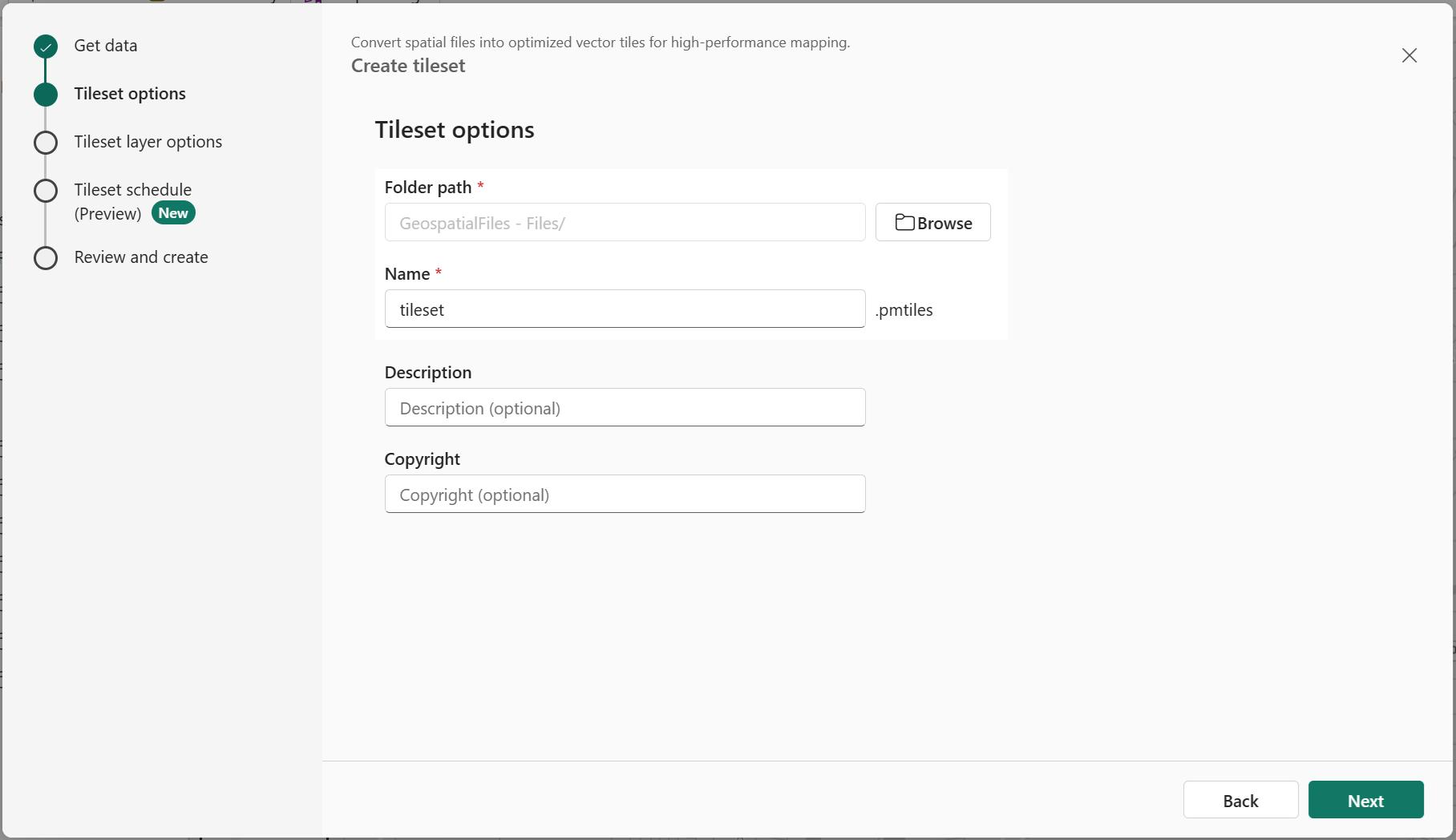
Task: Go Back to previous step
Action: click(x=1240, y=800)
